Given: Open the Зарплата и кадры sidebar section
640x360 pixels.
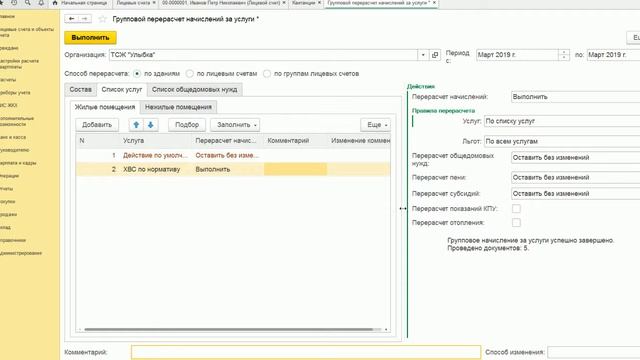Looking at the screenshot, I should pos(18,163).
